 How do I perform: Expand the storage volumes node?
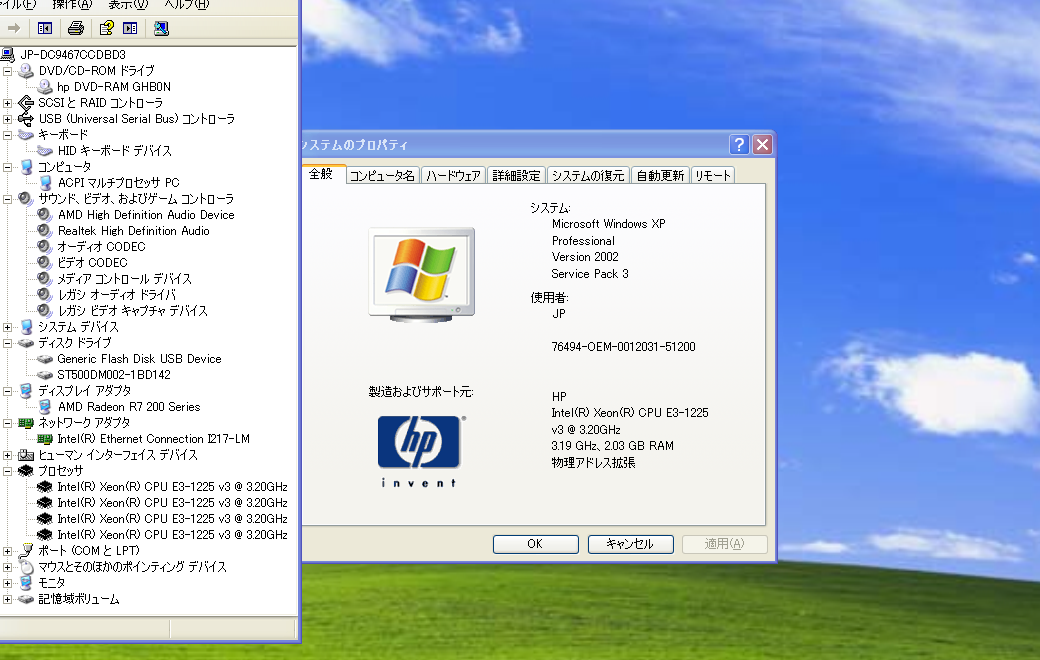pyautogui.click(x=7, y=599)
